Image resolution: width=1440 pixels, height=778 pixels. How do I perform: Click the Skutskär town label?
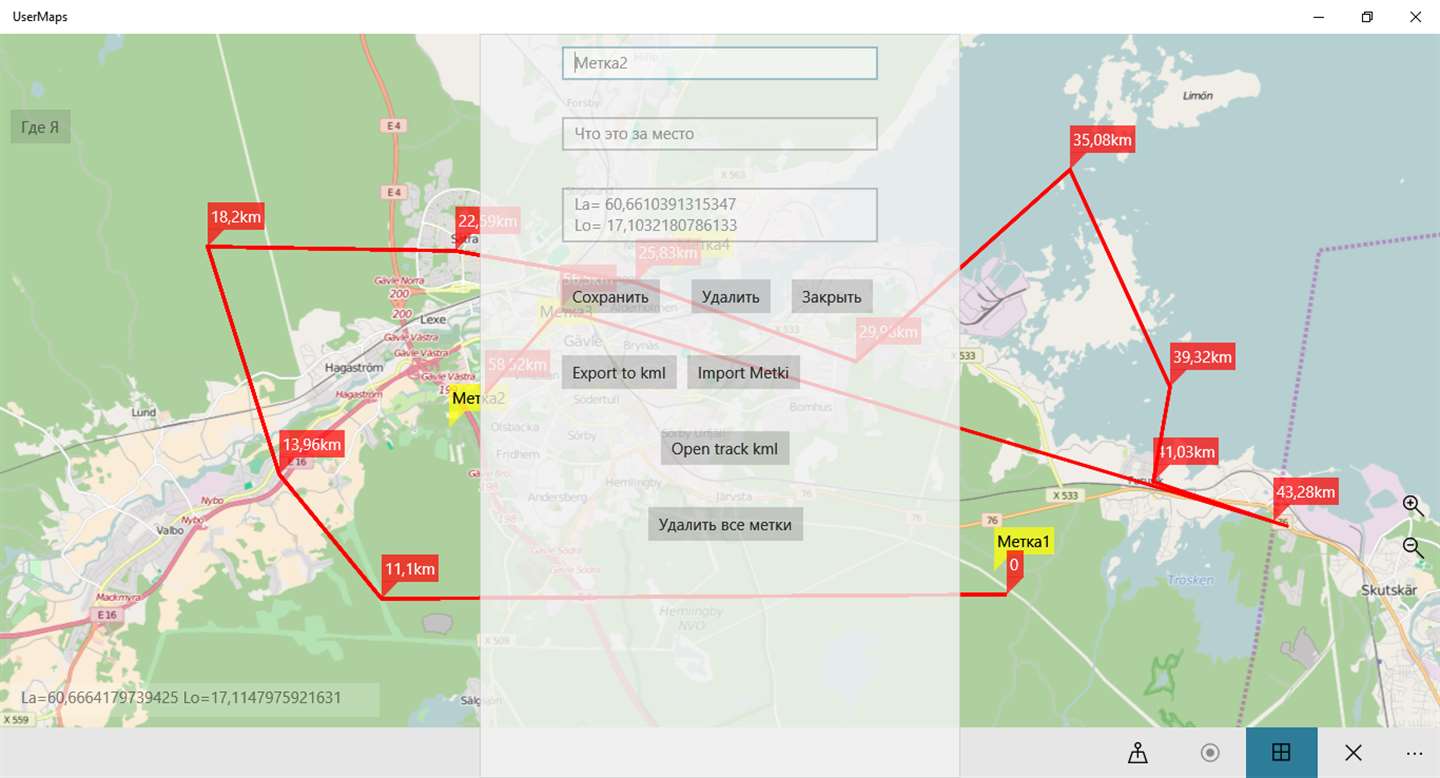[x=1389, y=590]
